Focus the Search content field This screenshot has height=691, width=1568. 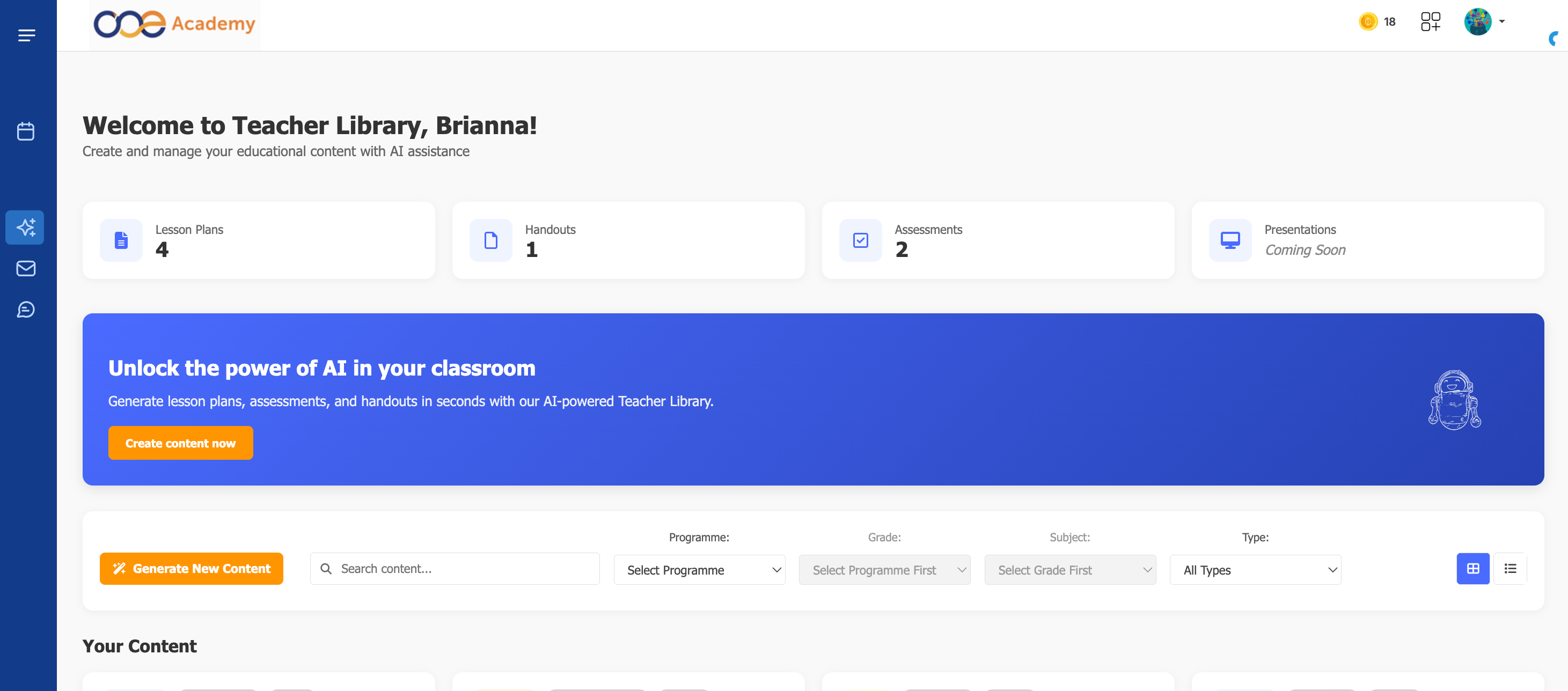tap(455, 569)
